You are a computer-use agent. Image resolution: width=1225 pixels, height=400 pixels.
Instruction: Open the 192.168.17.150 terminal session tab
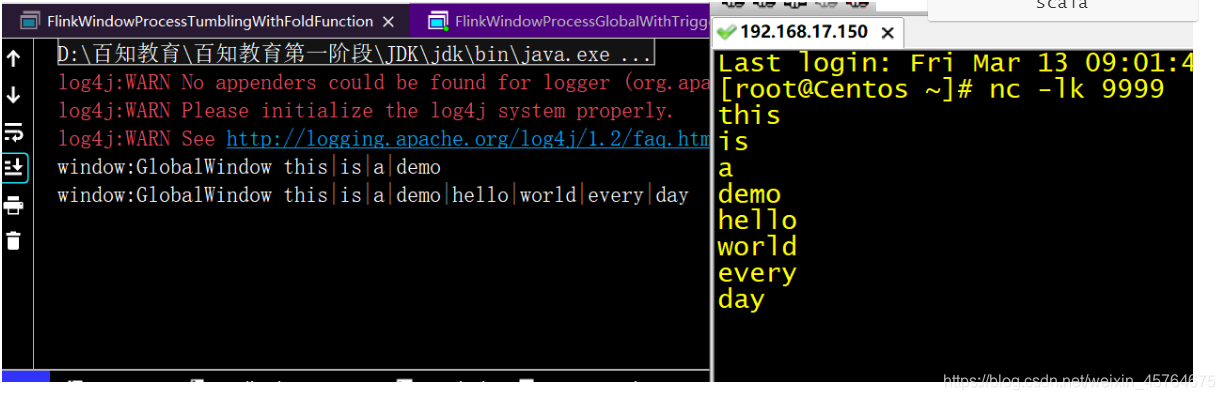coord(804,31)
